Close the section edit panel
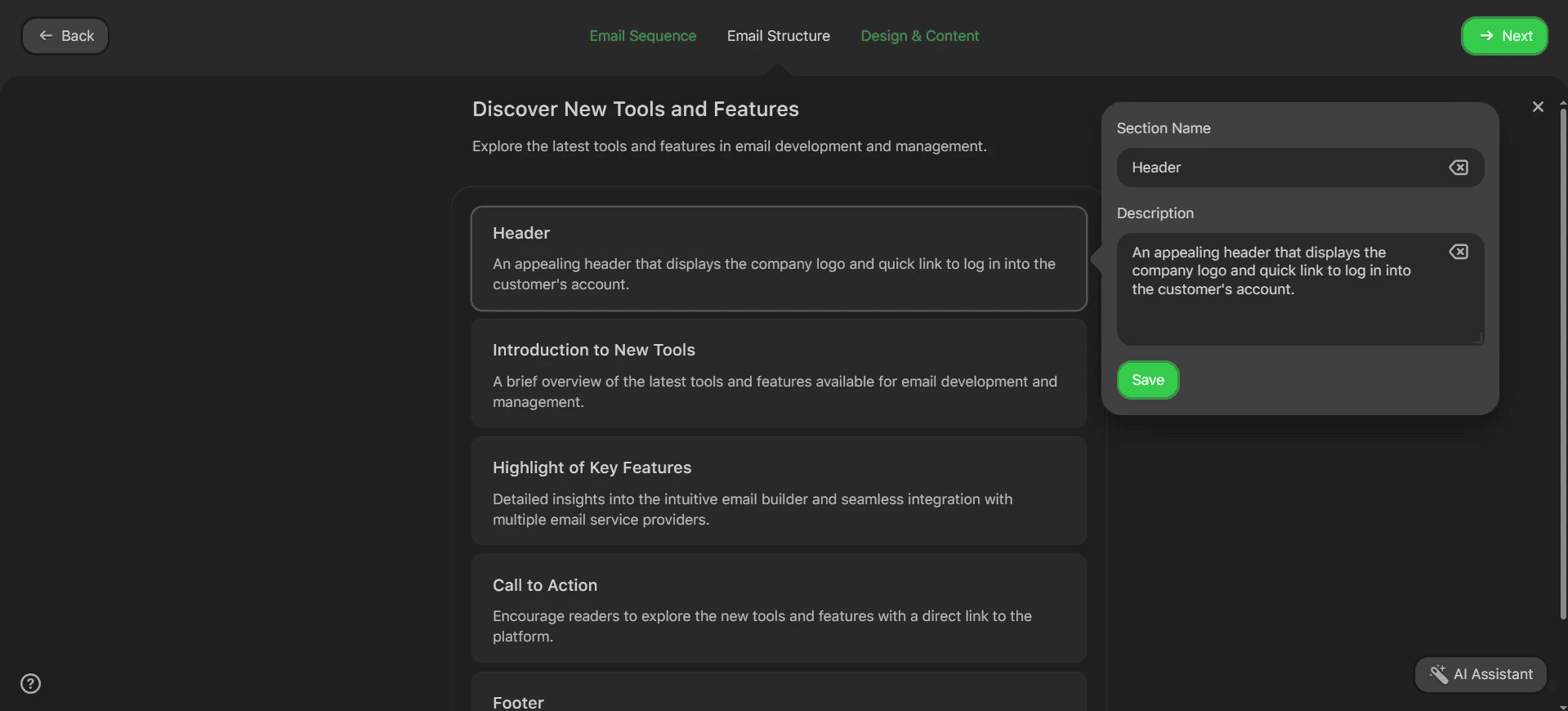Screen dimensions: 1568x711 (1538, 107)
